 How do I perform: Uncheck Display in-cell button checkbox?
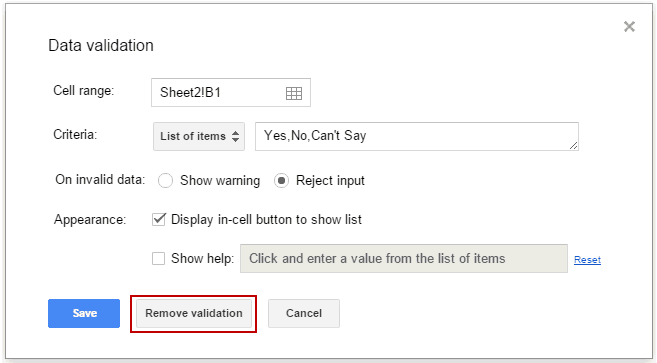click(158, 219)
